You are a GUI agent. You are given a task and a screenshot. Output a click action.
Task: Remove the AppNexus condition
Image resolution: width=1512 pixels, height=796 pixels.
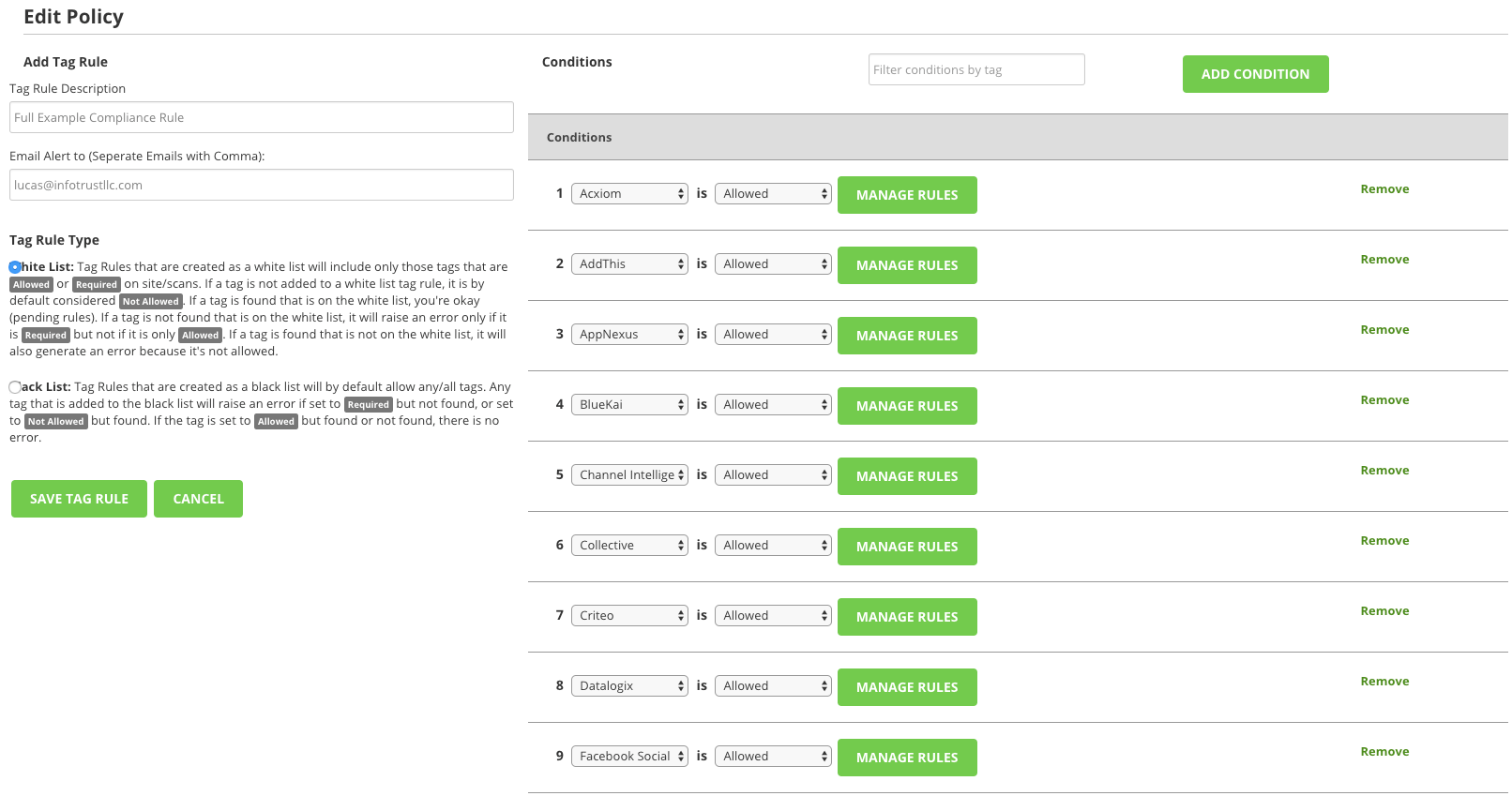tap(1384, 330)
